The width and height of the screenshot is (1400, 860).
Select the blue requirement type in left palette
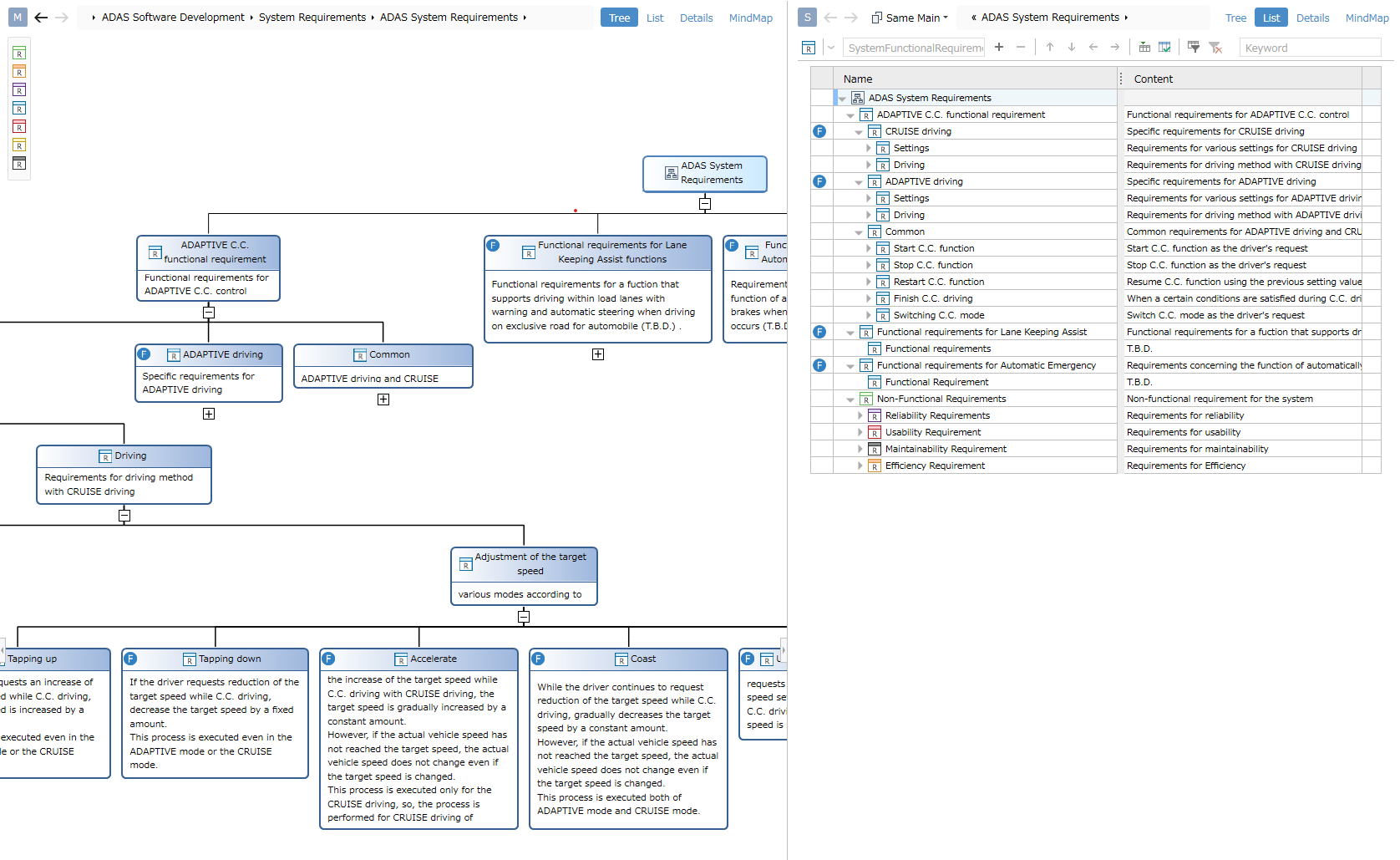19,109
